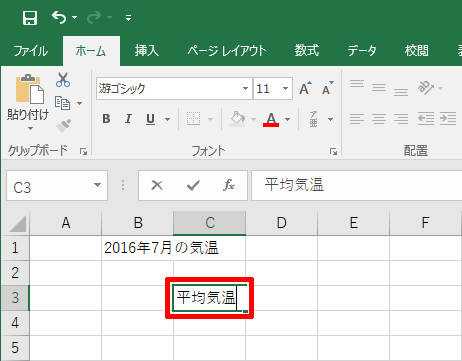Image resolution: width=462 pixels, height=361 pixels.
Task: Click the Name Box showing C3
Action: pyautogui.click(x=57, y=186)
